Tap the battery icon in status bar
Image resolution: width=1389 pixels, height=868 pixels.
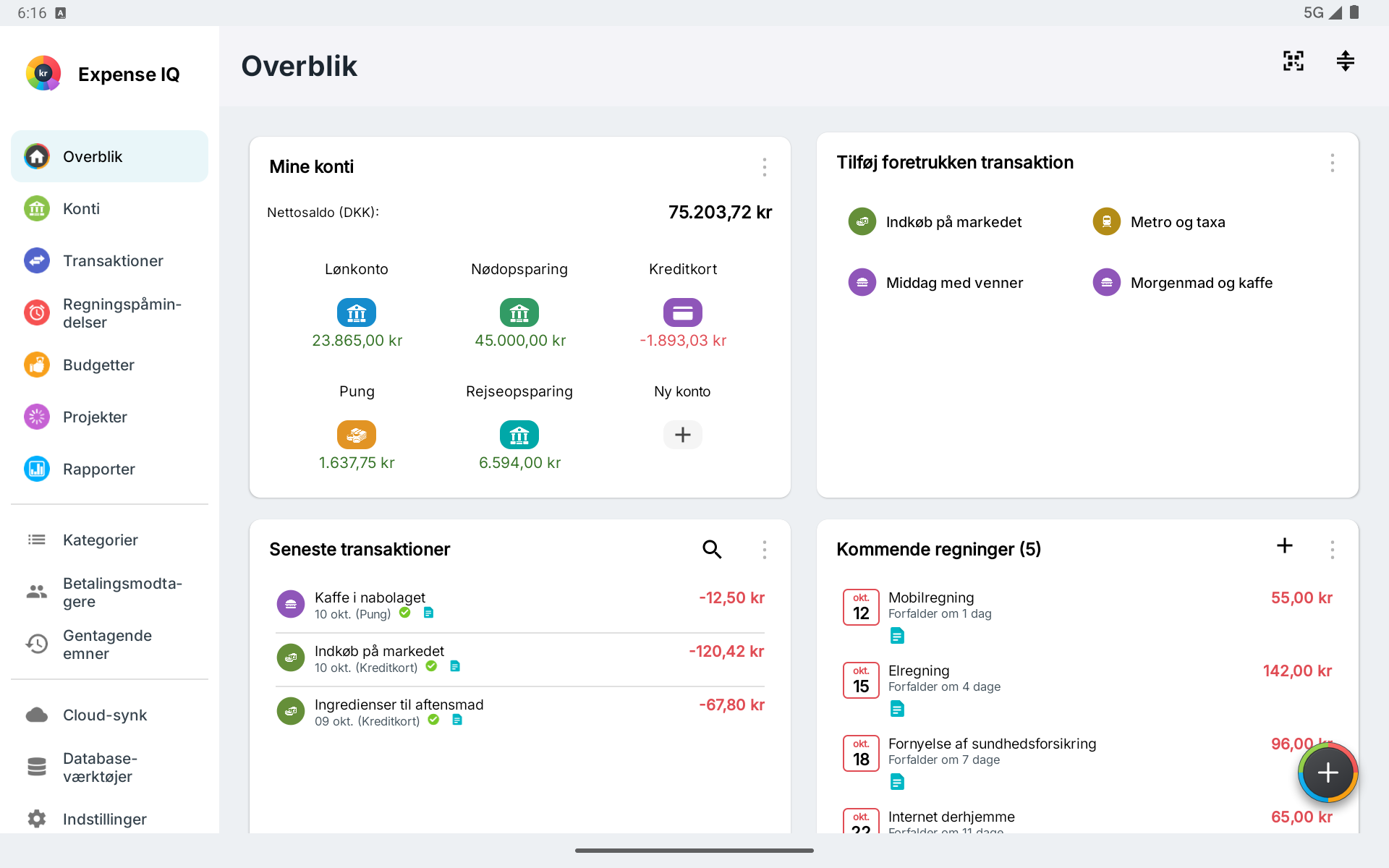point(1354,12)
